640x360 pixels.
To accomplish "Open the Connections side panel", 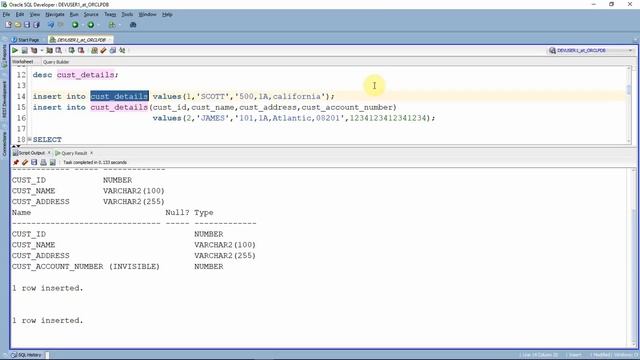I will click(x=4, y=144).
